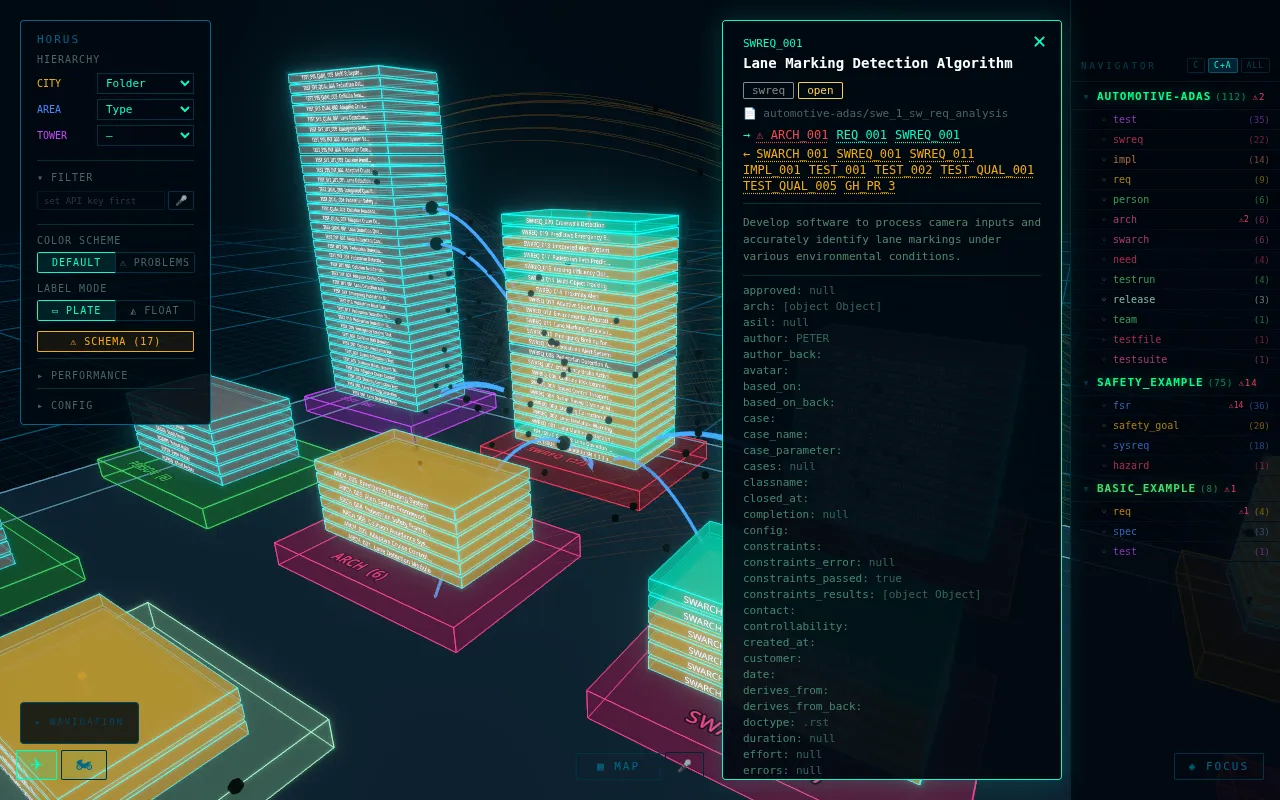This screenshot has width=1280, height=800.
Task: Set color scheme to PROBLEMS
Action: pyautogui.click(x=155, y=263)
